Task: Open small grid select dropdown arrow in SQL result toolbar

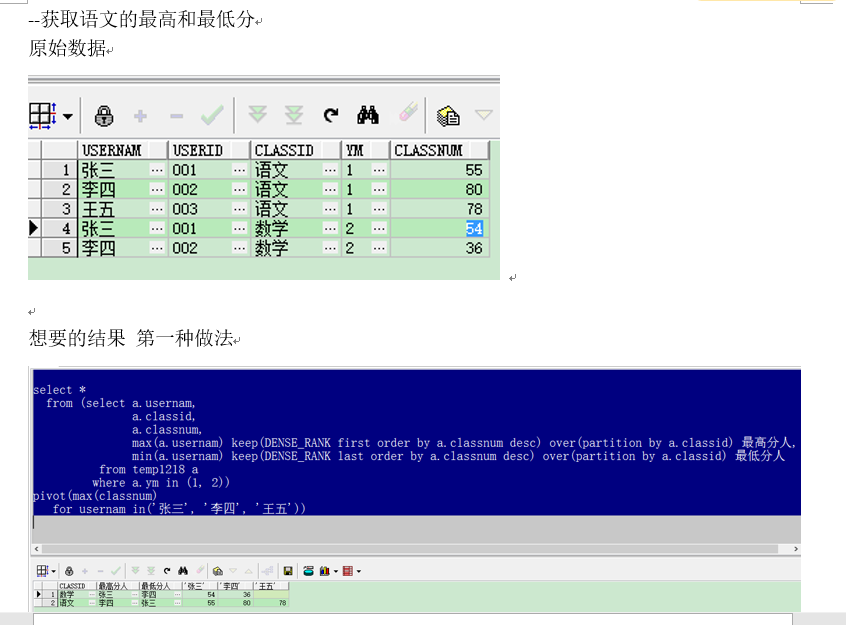Action: tap(53, 571)
